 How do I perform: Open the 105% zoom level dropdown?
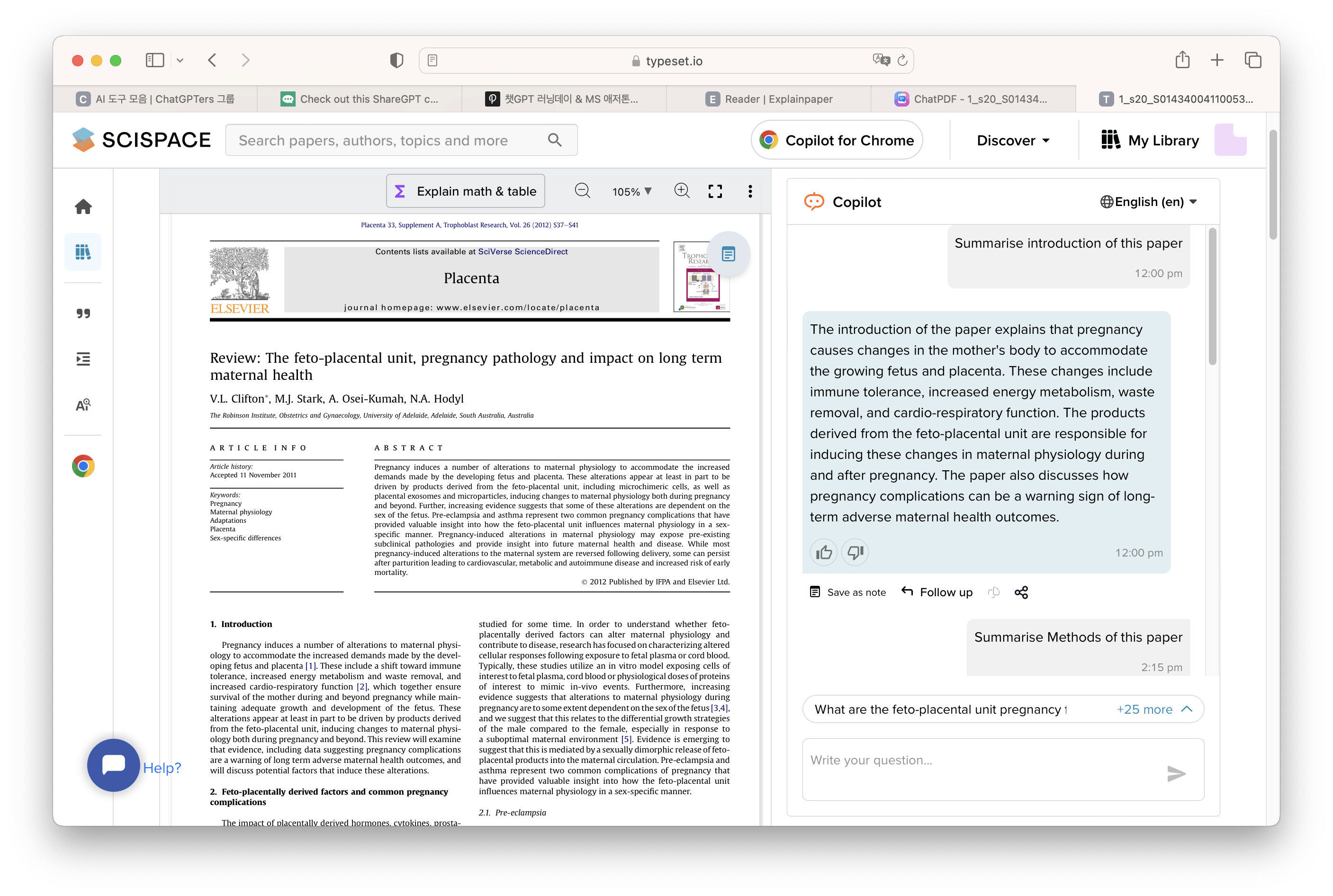tap(631, 191)
